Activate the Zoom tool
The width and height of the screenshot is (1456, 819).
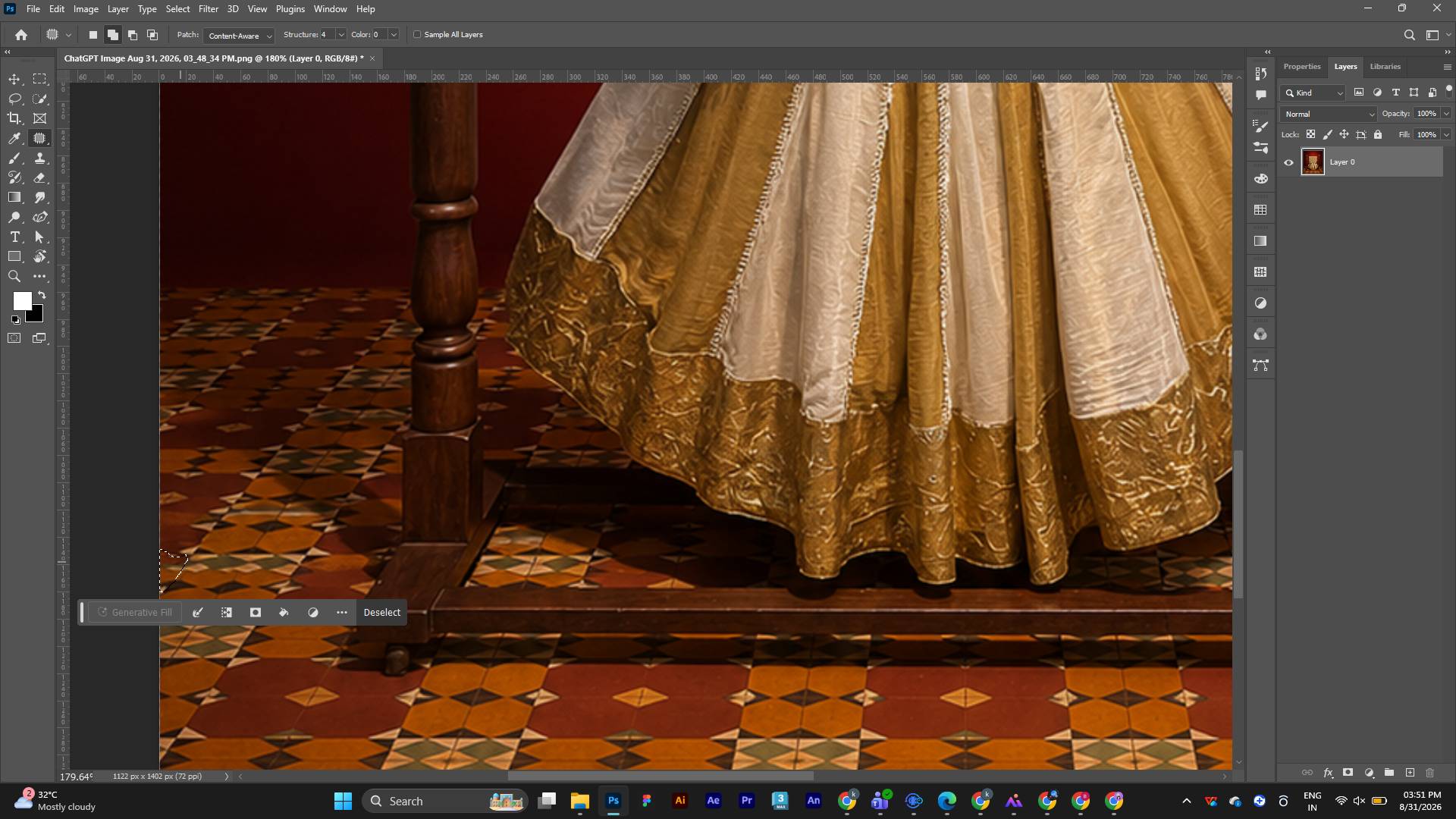(x=14, y=277)
